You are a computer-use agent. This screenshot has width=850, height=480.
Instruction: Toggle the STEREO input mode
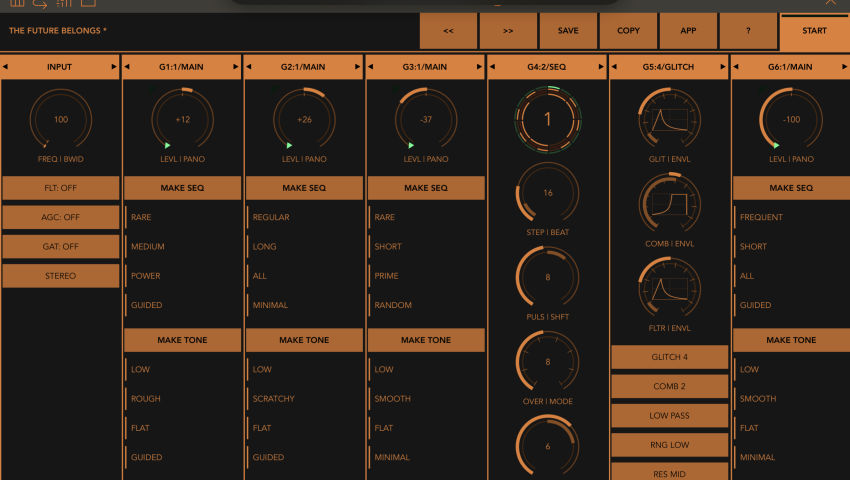point(61,276)
